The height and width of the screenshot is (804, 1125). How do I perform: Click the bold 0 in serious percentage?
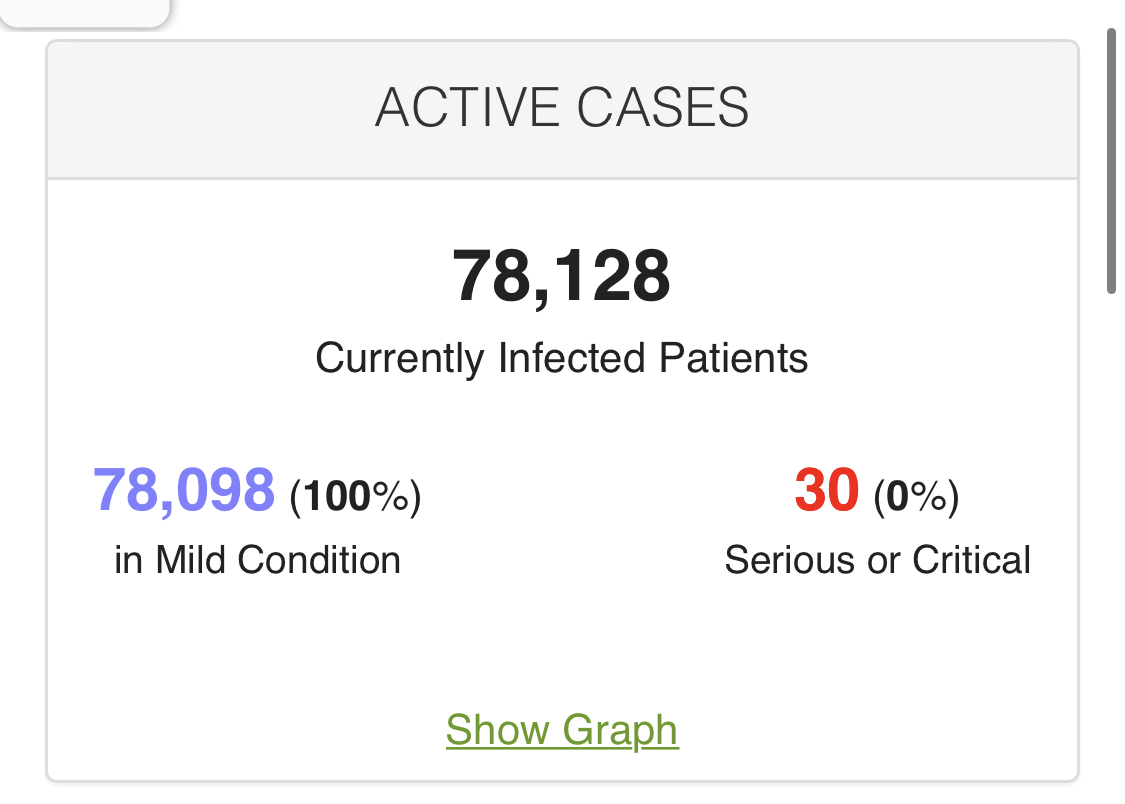point(898,496)
